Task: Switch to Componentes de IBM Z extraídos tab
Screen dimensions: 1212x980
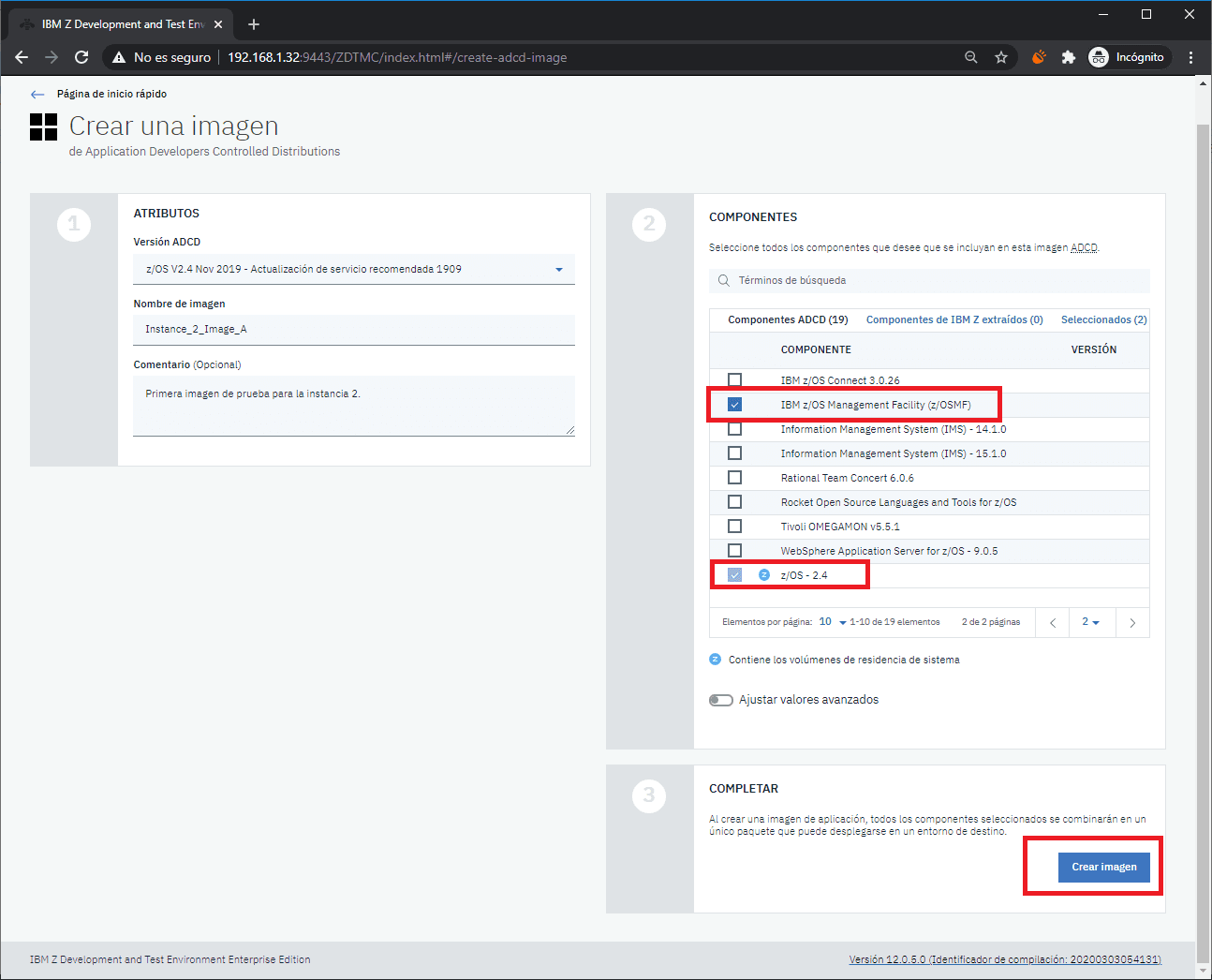Action: point(953,319)
